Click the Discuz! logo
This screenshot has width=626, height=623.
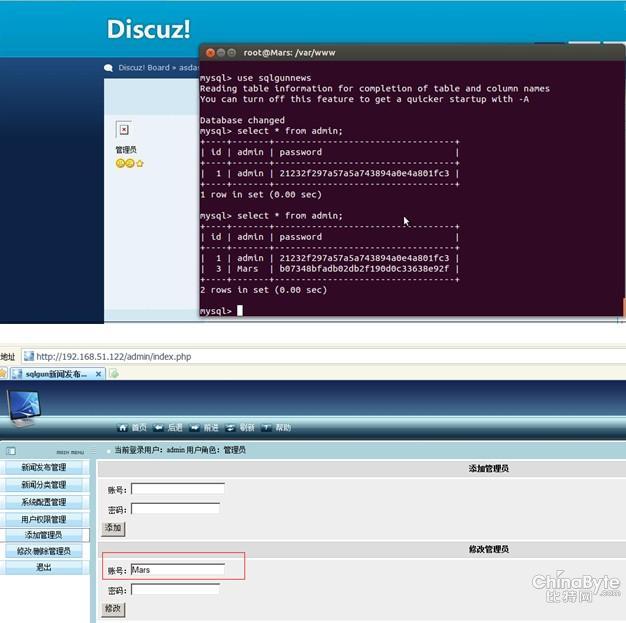148,29
